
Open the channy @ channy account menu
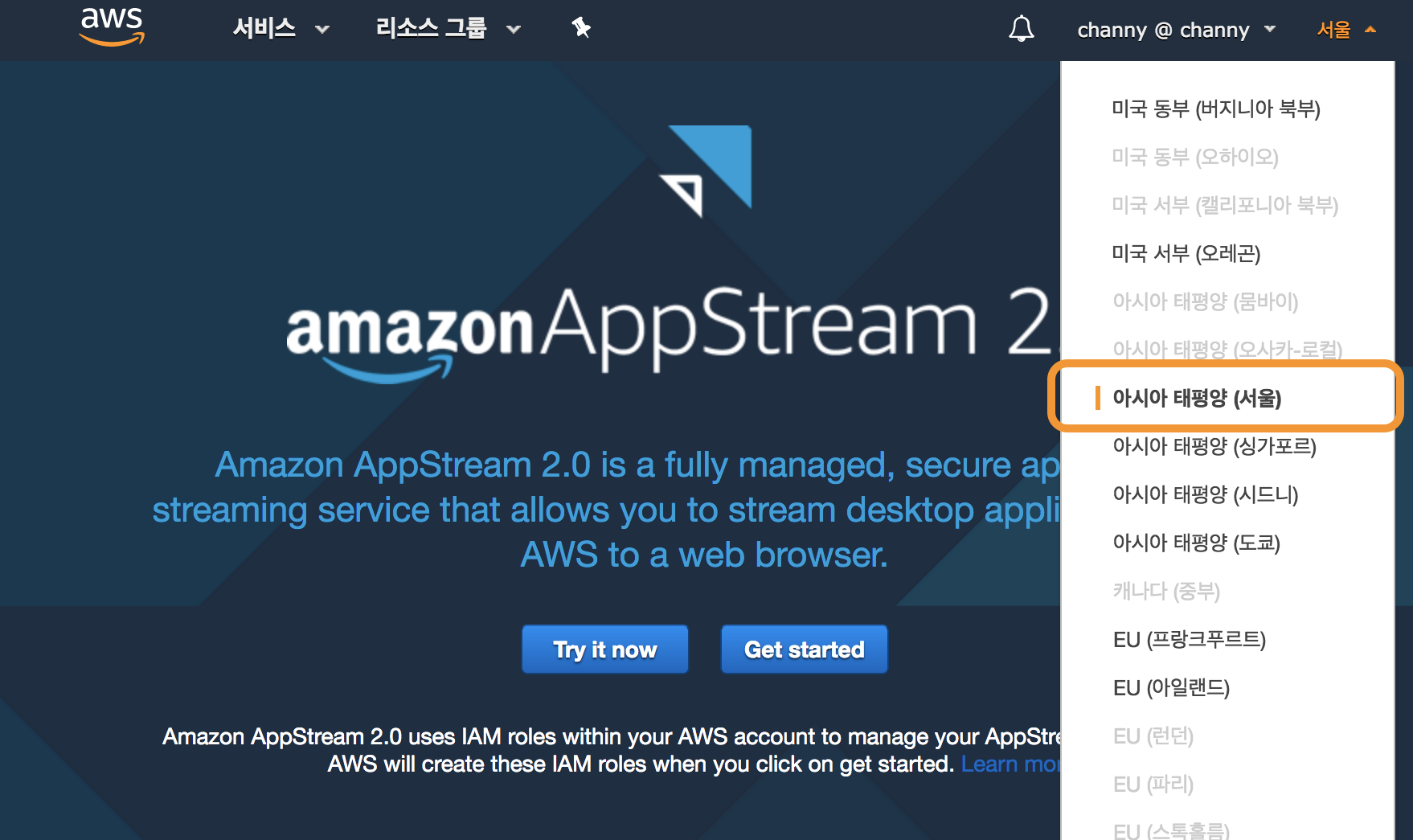tap(1176, 30)
